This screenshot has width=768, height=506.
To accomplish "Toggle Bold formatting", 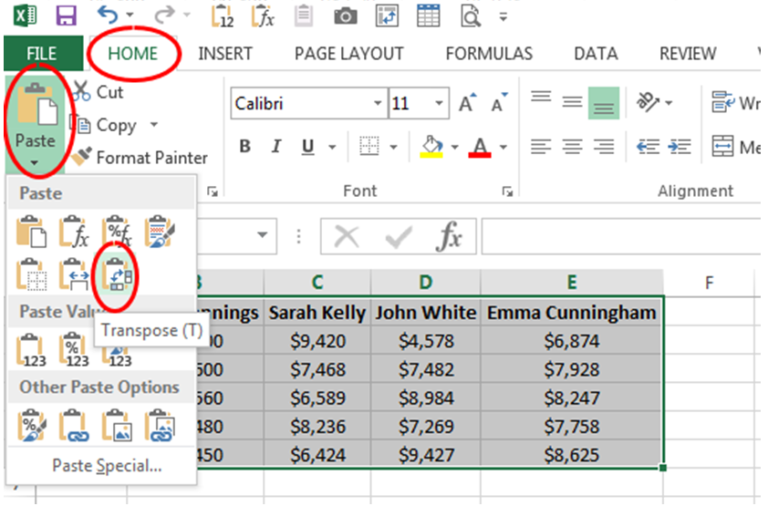I will click(245, 146).
